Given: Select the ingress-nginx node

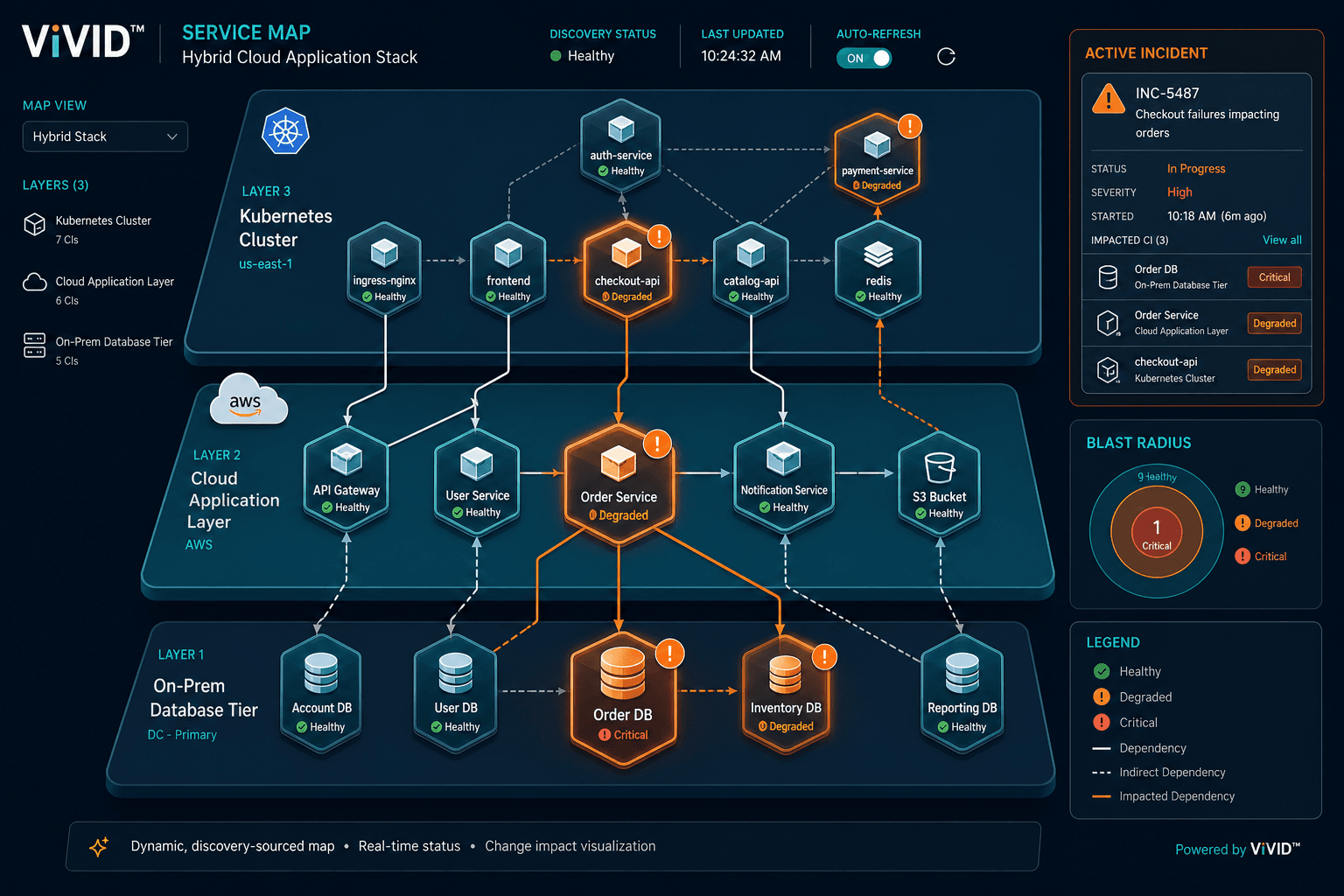Looking at the screenshot, I should tap(384, 268).
